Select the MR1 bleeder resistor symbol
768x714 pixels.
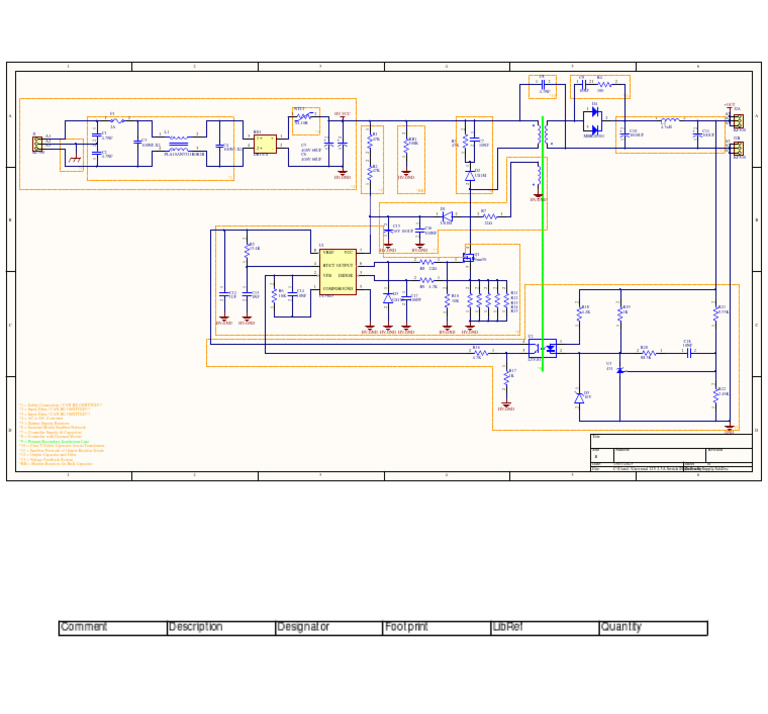pyautogui.click(x=406, y=145)
